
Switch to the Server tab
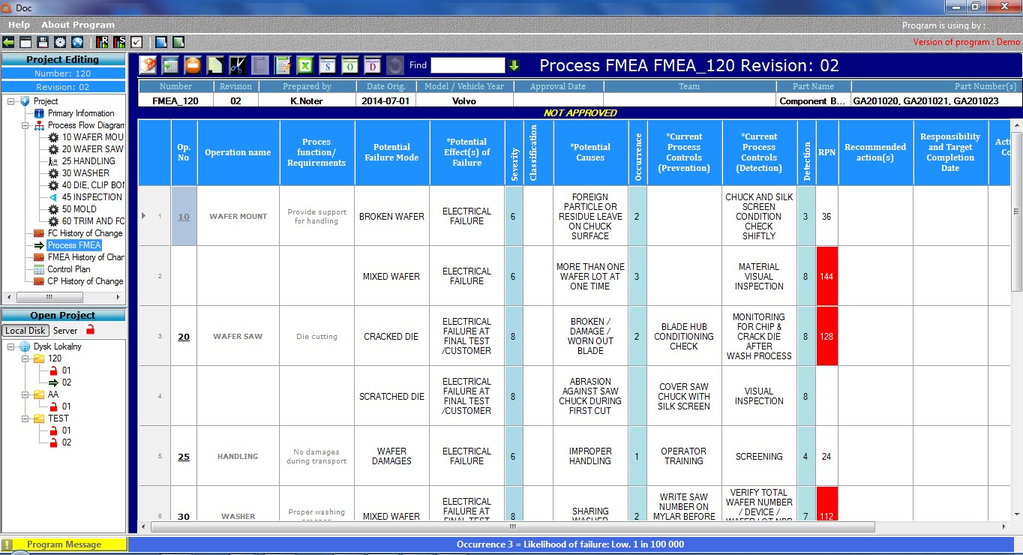[x=65, y=331]
